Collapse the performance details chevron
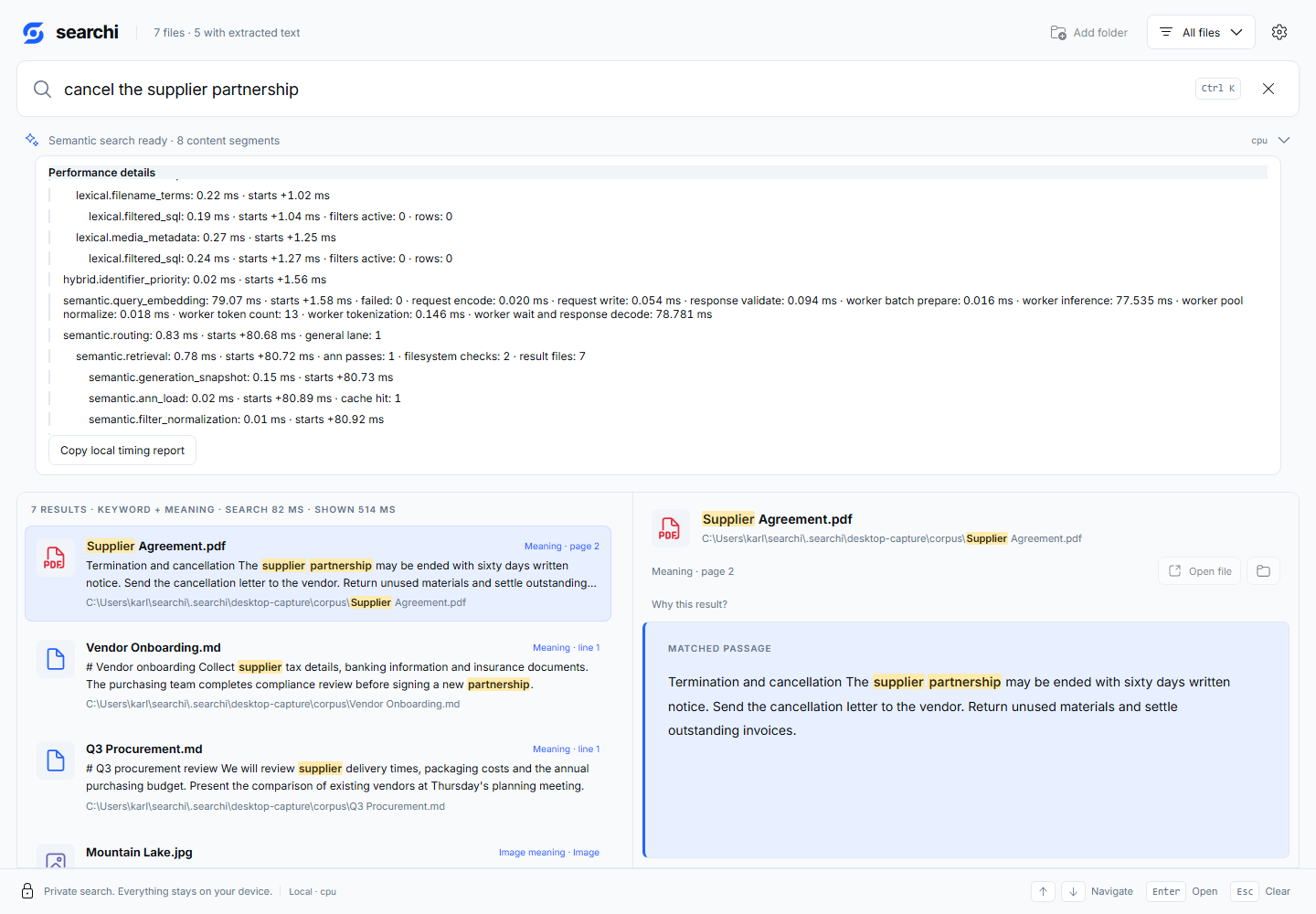The width and height of the screenshot is (1316, 914). (x=1284, y=140)
